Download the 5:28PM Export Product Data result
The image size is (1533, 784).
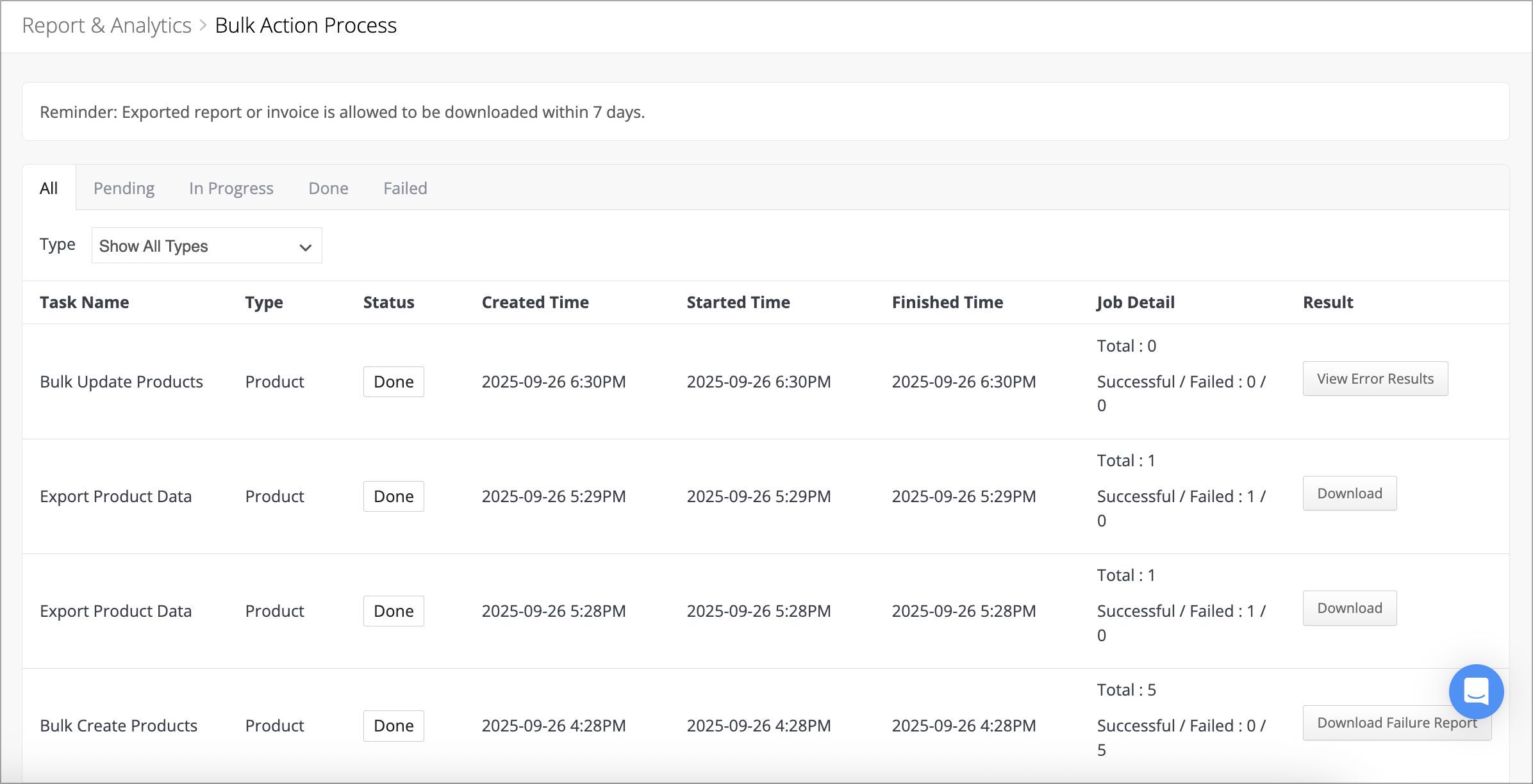point(1350,608)
